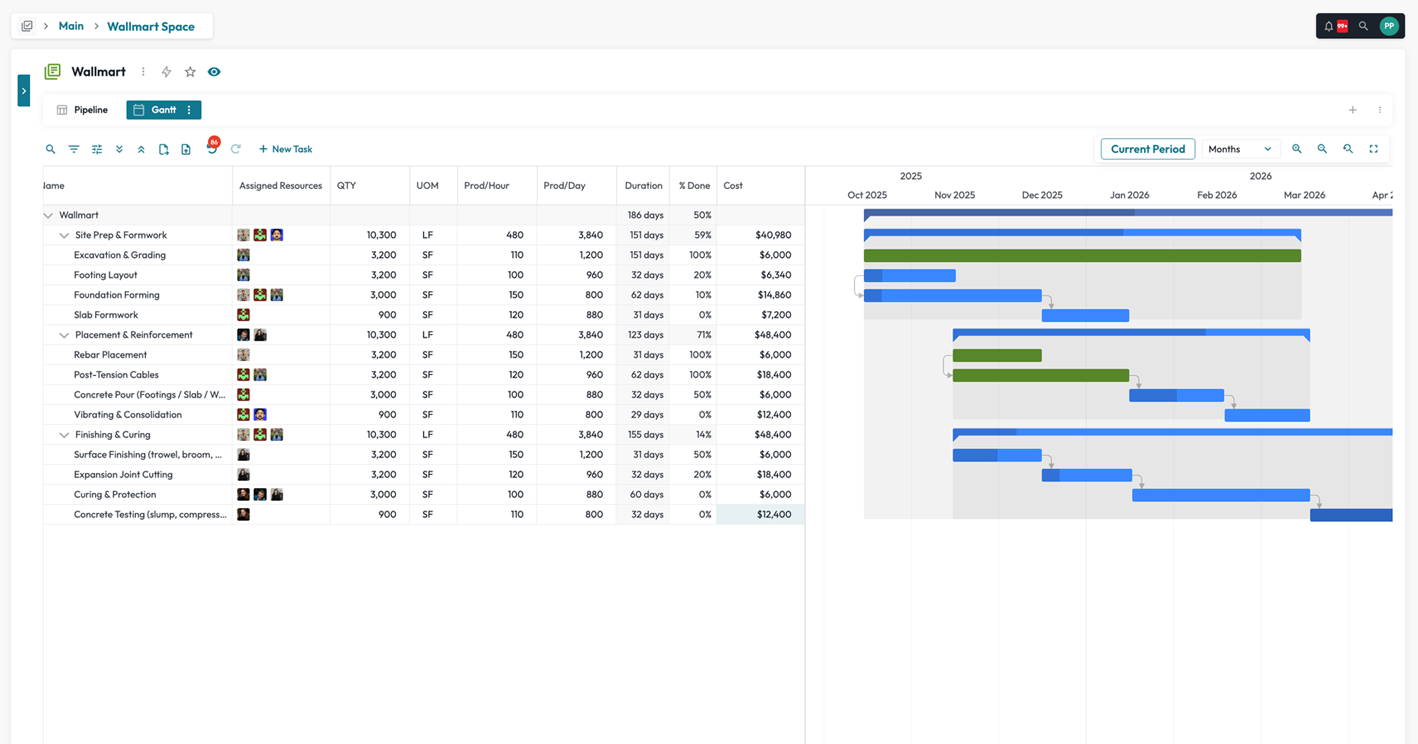Open the Gantt tab options menu

pyautogui.click(x=189, y=110)
